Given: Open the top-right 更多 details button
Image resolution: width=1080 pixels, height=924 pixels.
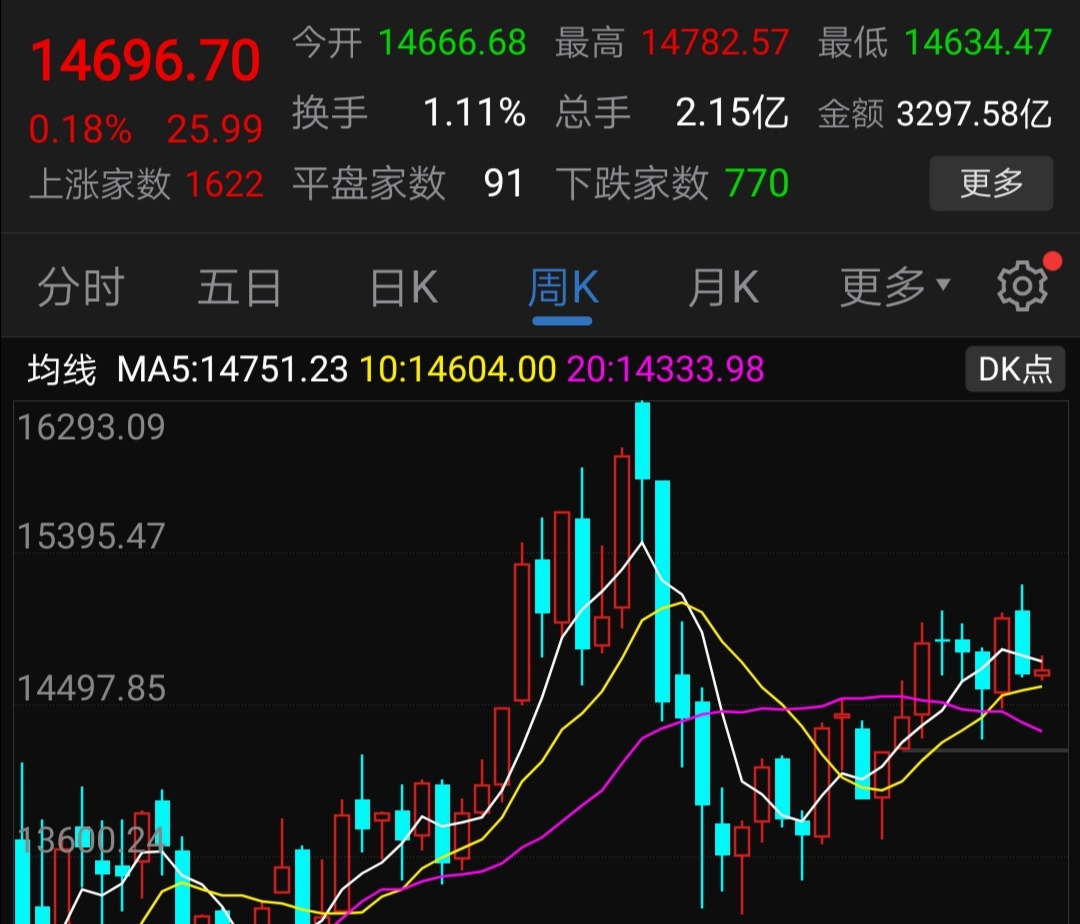Looking at the screenshot, I should coord(991,184).
